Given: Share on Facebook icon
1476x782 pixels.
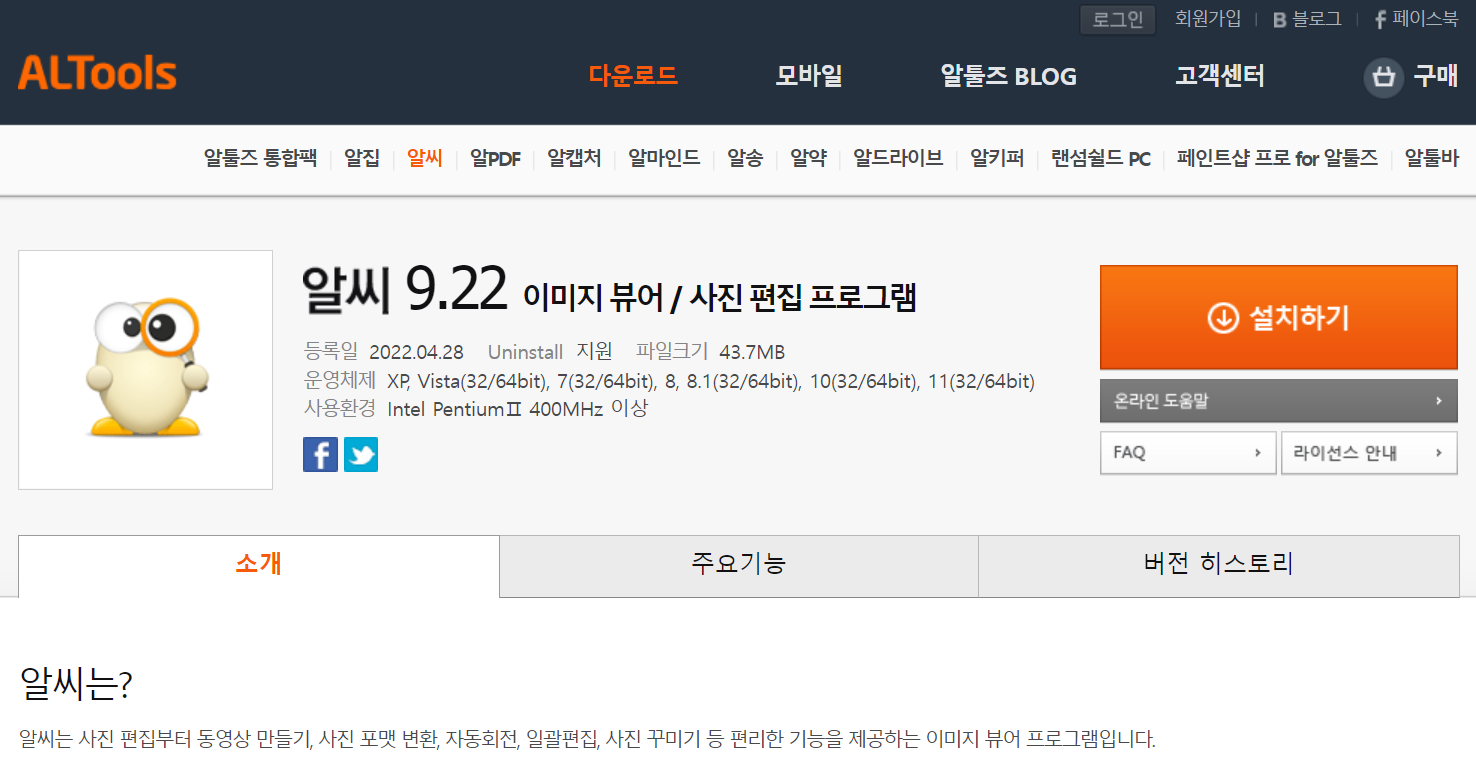Looking at the screenshot, I should [320, 454].
